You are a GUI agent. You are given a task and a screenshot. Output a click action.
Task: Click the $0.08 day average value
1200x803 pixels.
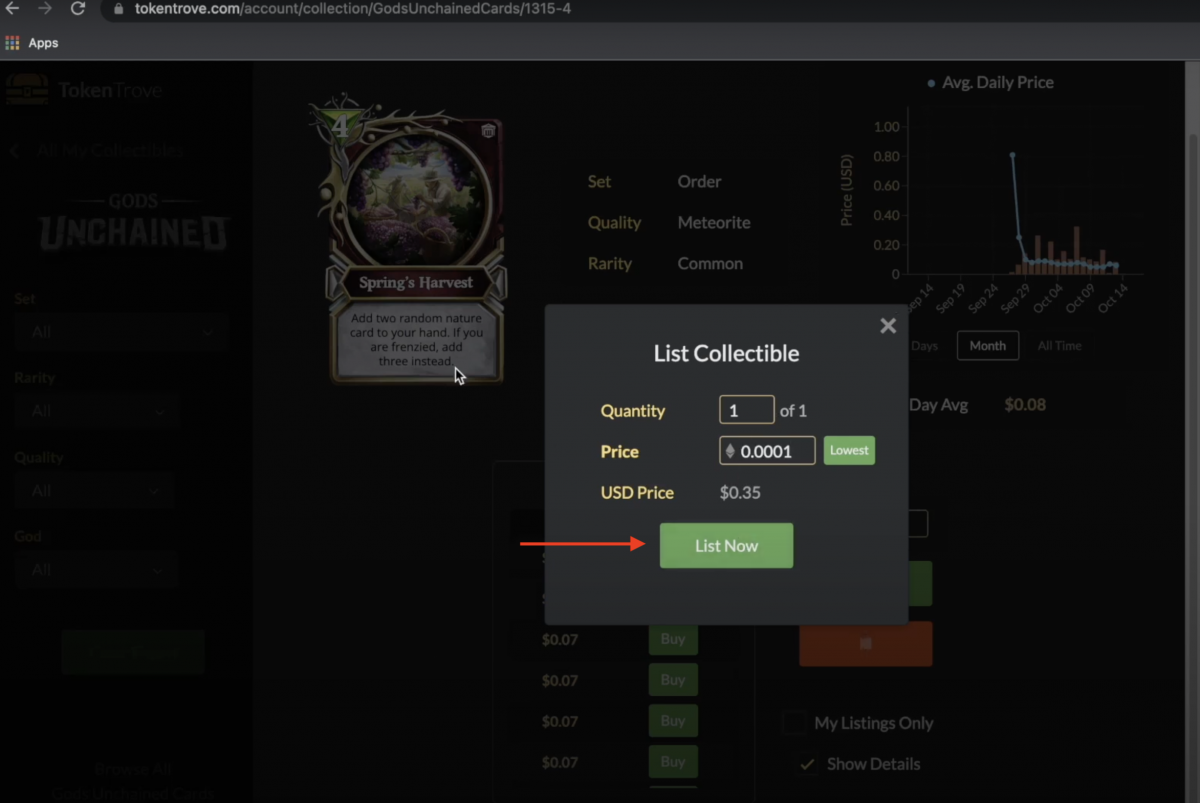[x=1025, y=405]
